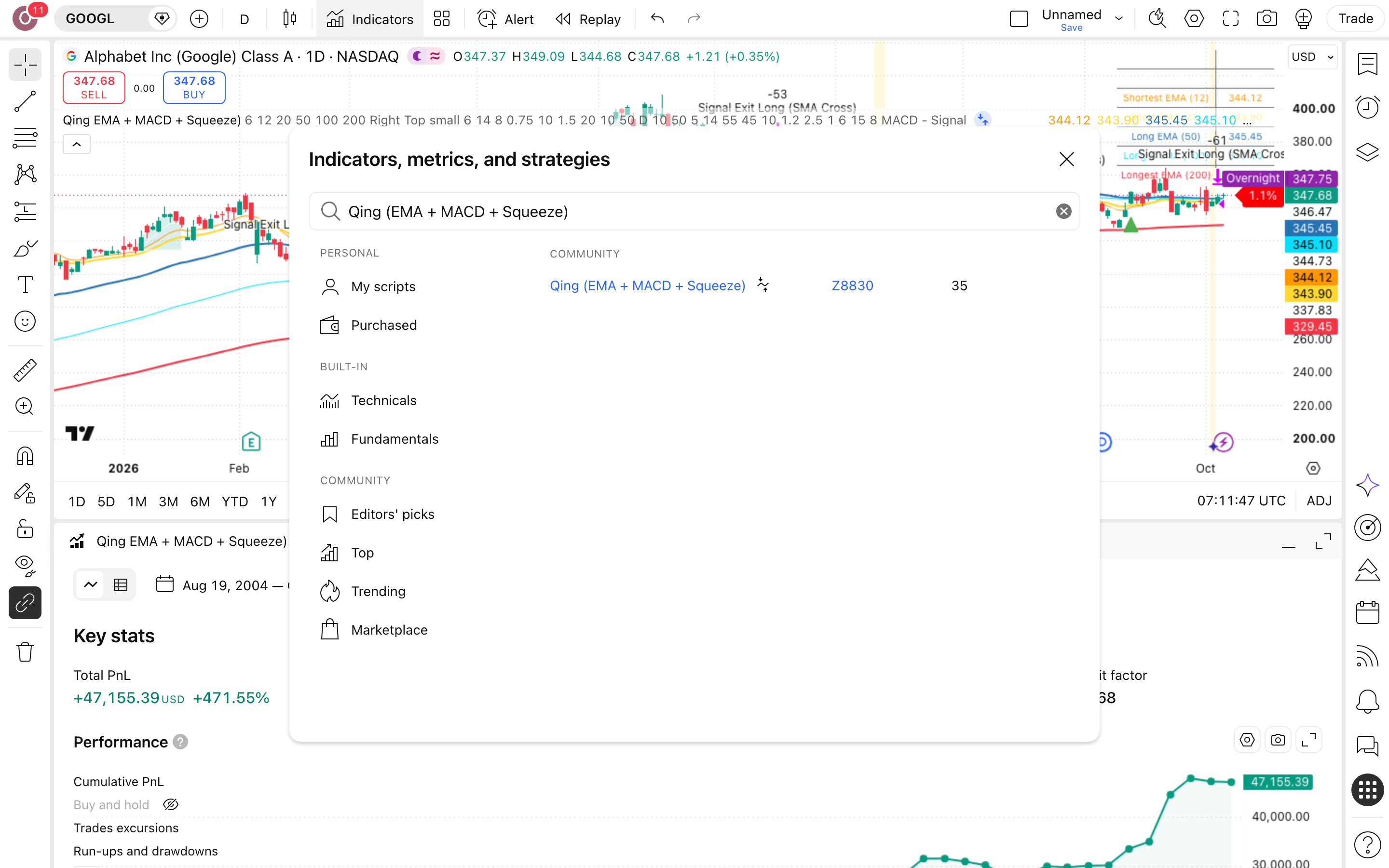Open author Z8830 profile link

tap(852, 285)
